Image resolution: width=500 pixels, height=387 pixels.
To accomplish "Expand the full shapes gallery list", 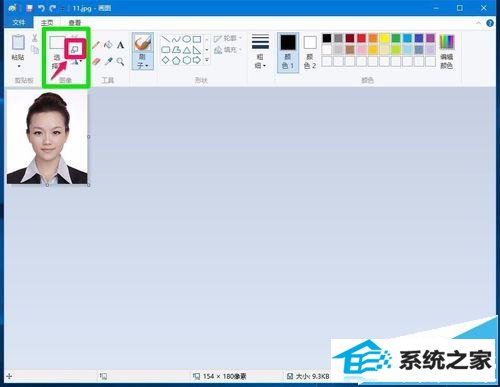I will tap(207, 60).
